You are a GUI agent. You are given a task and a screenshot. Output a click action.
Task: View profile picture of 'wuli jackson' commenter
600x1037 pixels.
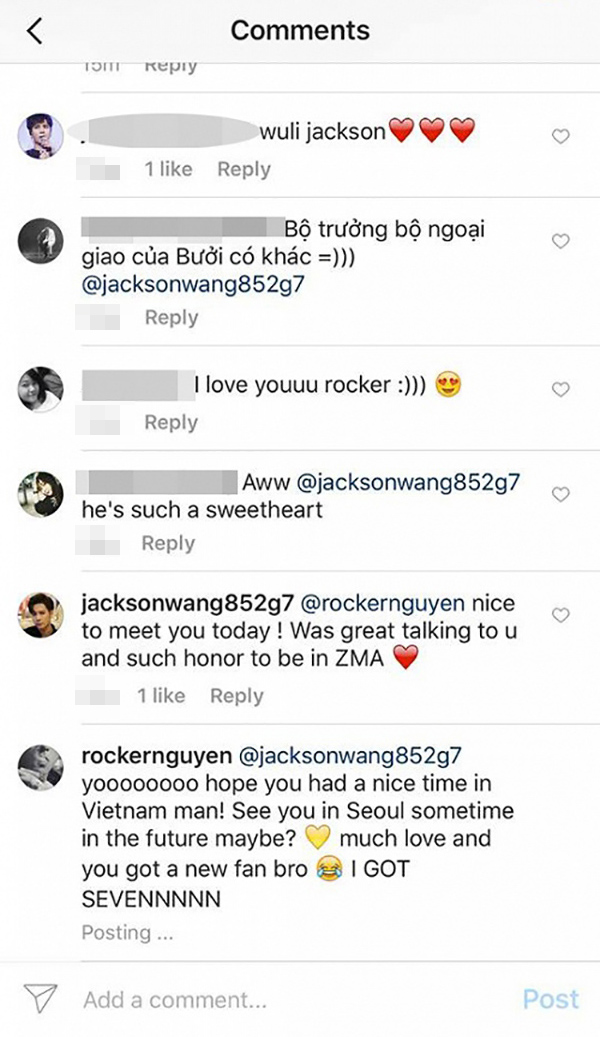(x=41, y=136)
